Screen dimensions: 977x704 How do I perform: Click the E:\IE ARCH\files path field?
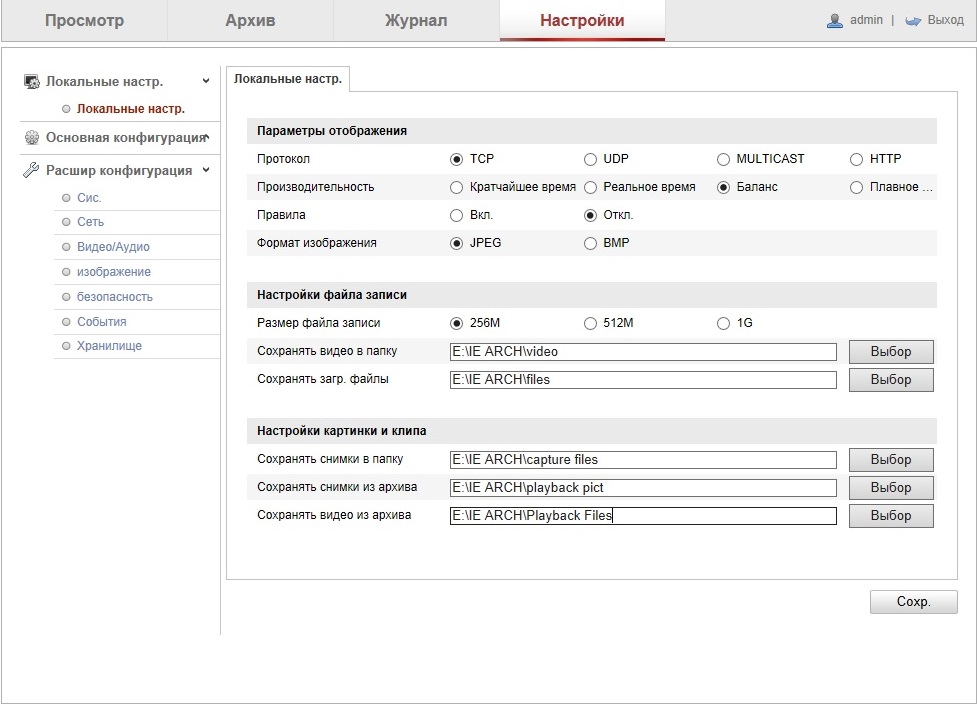[x=643, y=380]
